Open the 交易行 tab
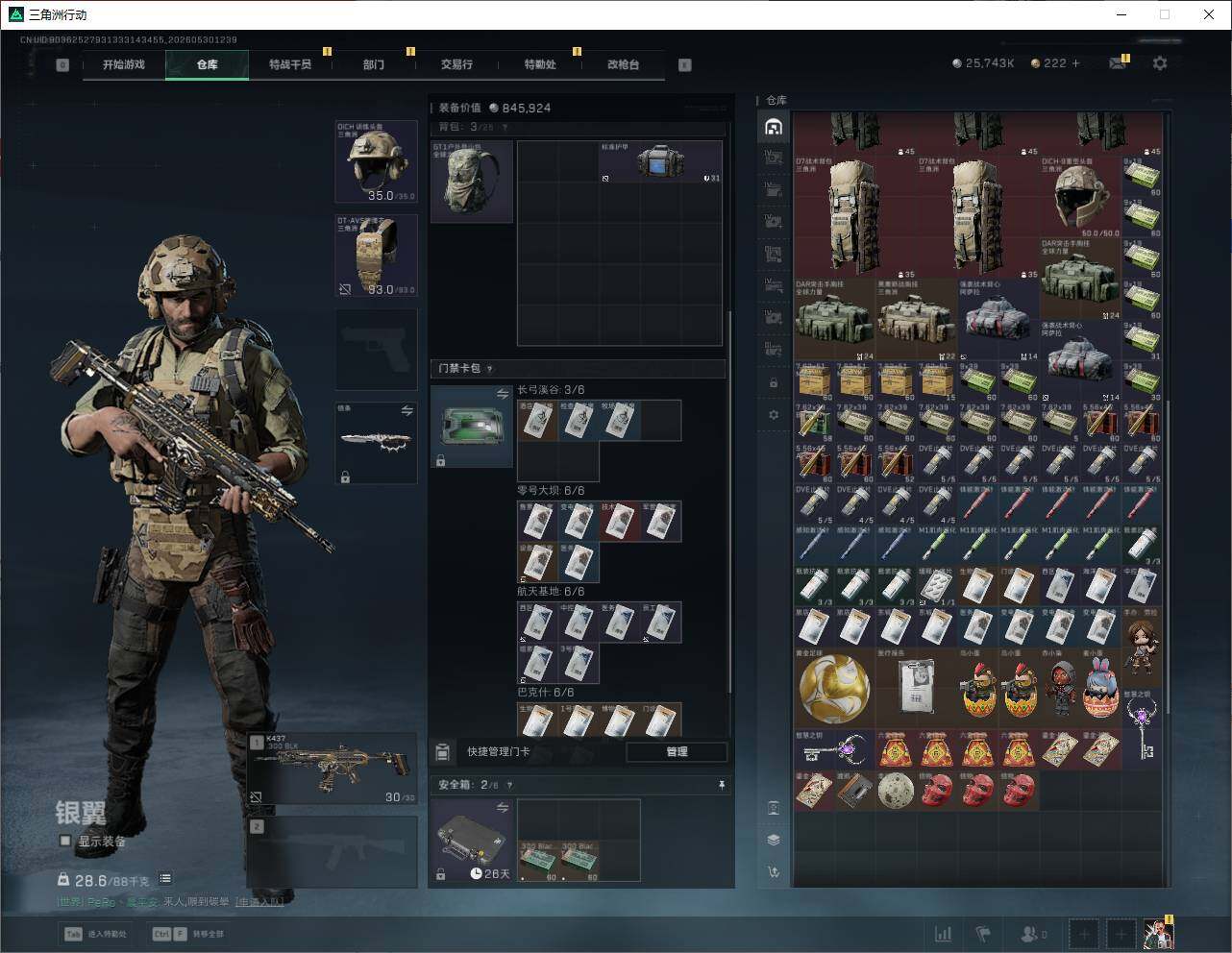The image size is (1232, 953). pos(456,64)
